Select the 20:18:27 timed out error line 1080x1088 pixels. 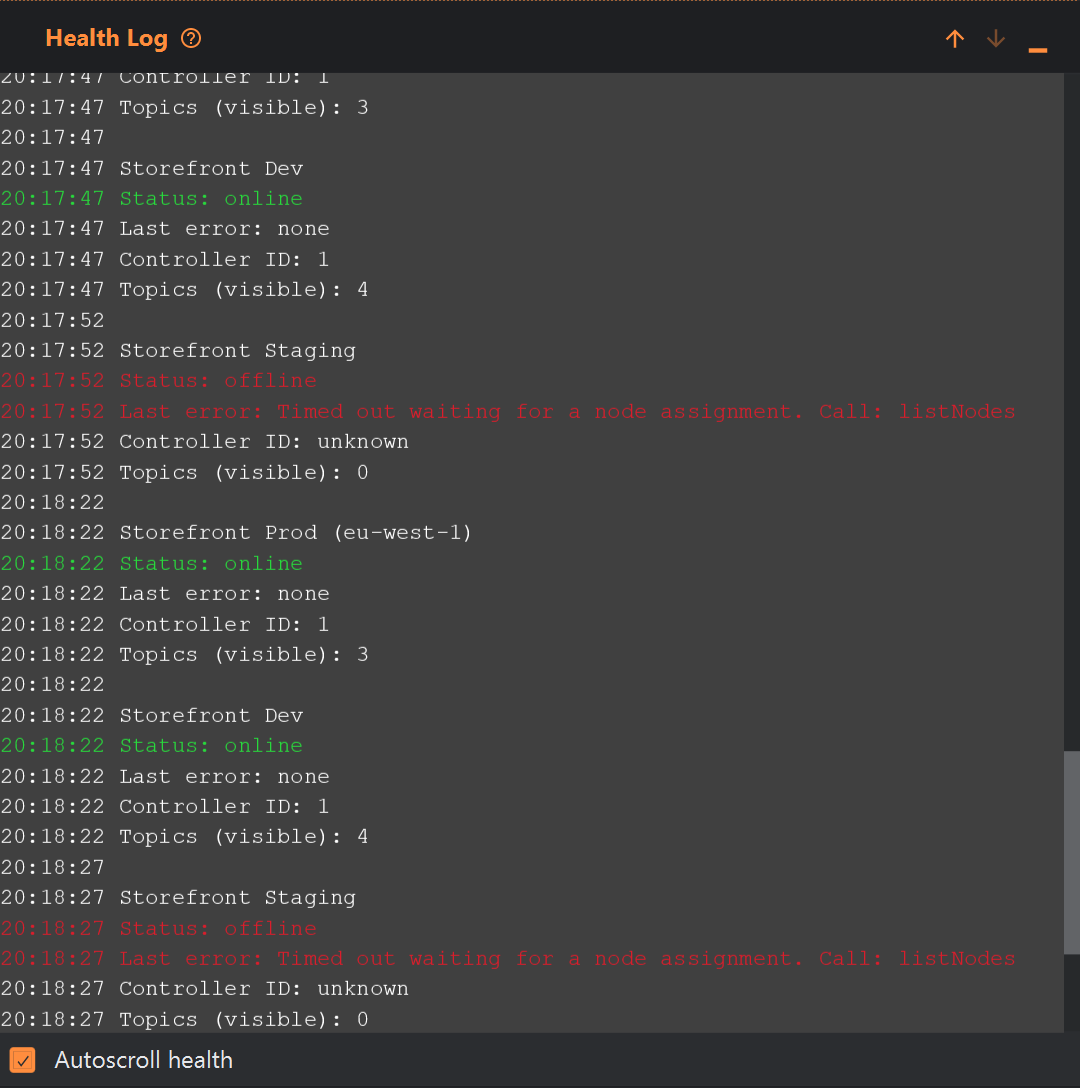508,959
